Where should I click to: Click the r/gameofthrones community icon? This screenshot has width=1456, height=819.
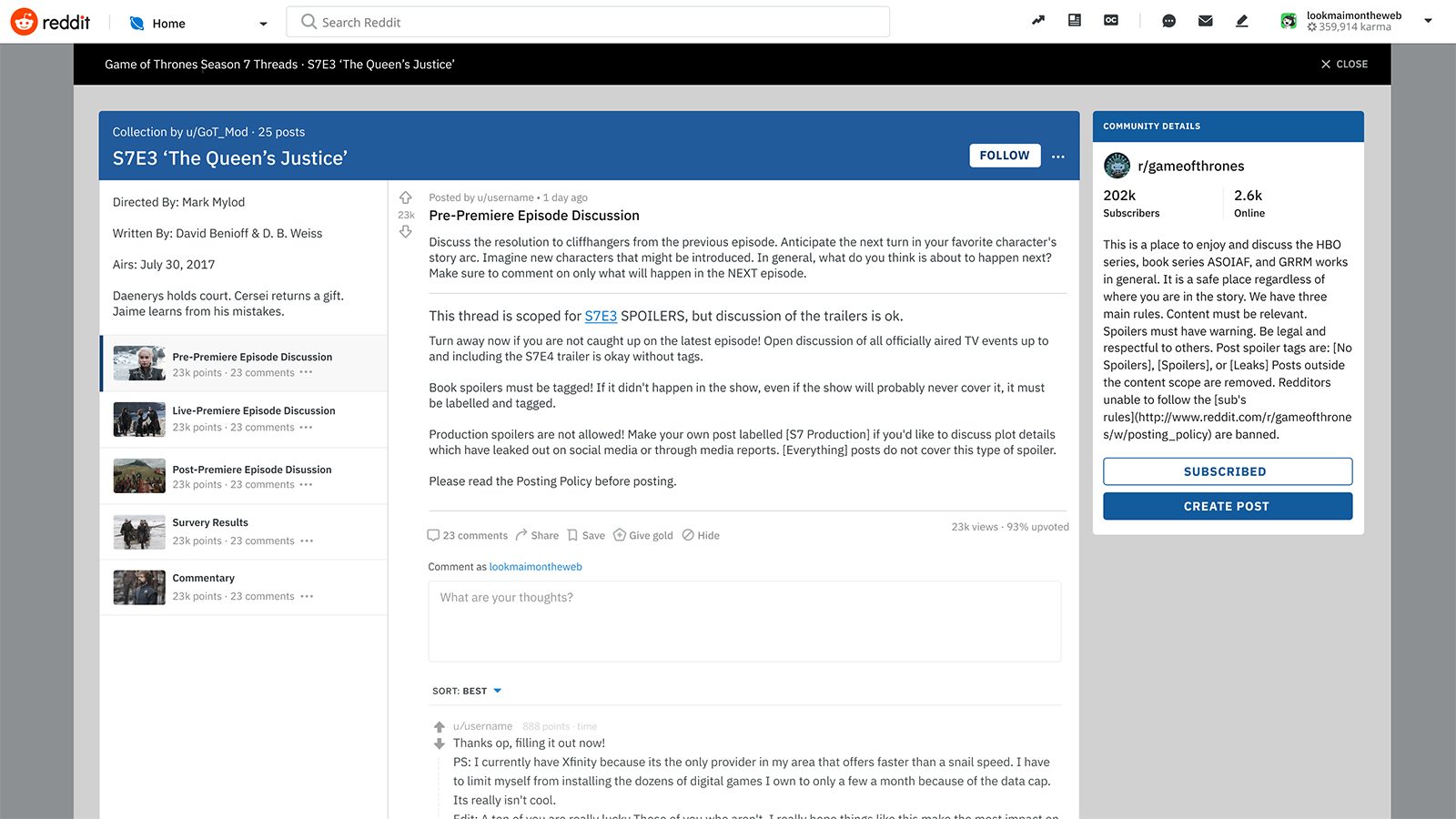click(1117, 166)
